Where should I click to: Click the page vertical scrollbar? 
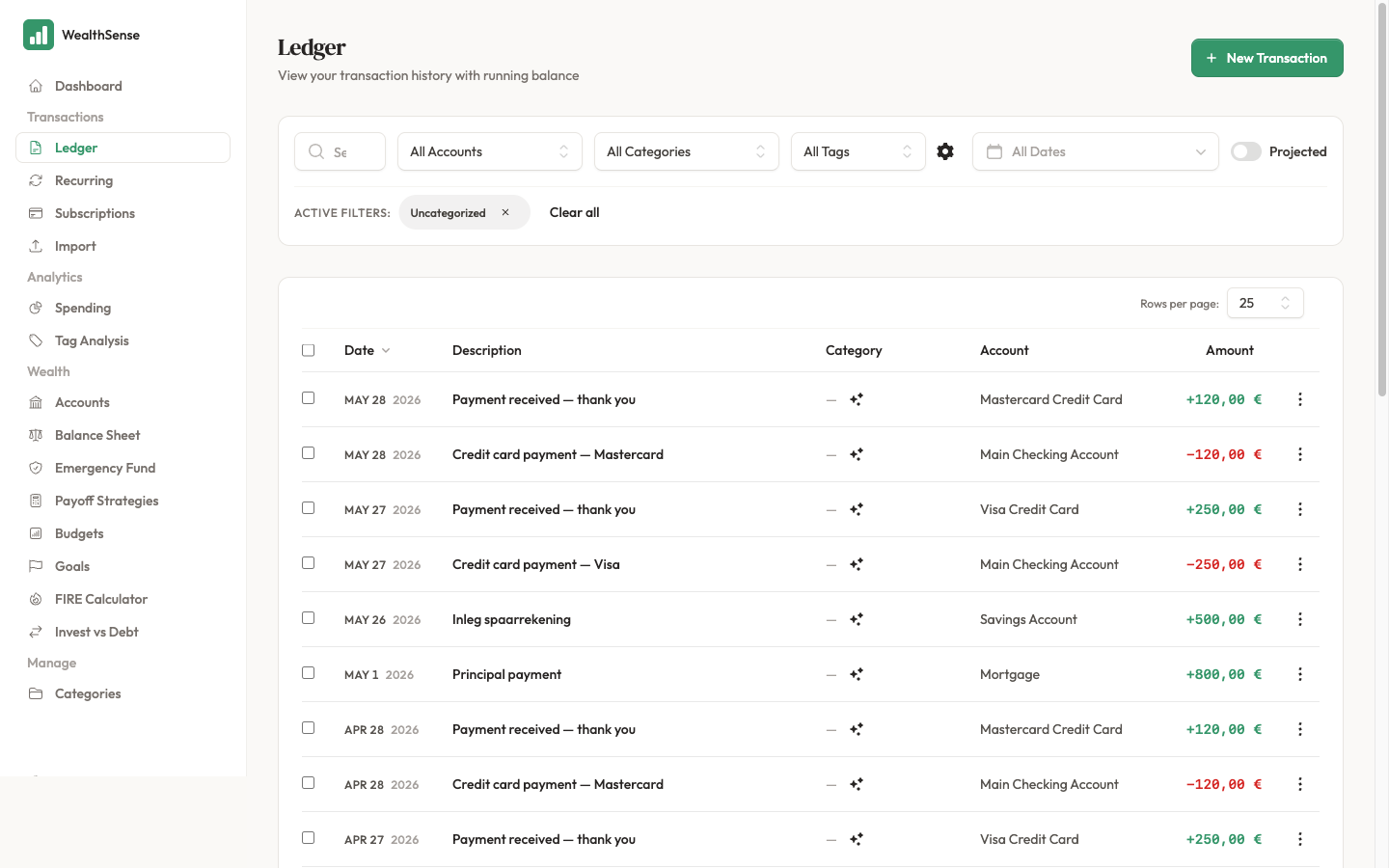coord(1382,201)
